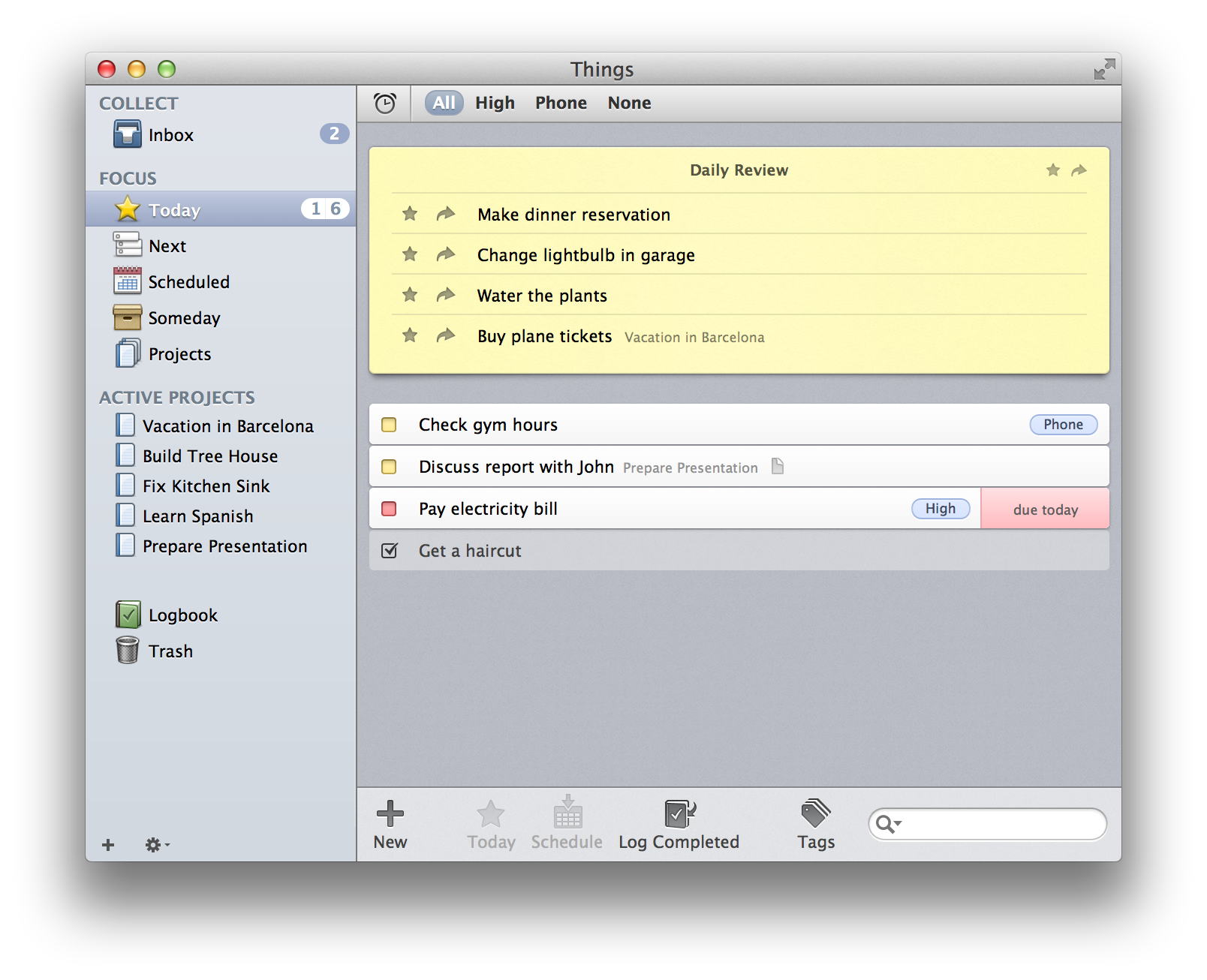Postpone Change lightbulb in garage arrow
Screen dimensions: 1207x980
pos(446,254)
